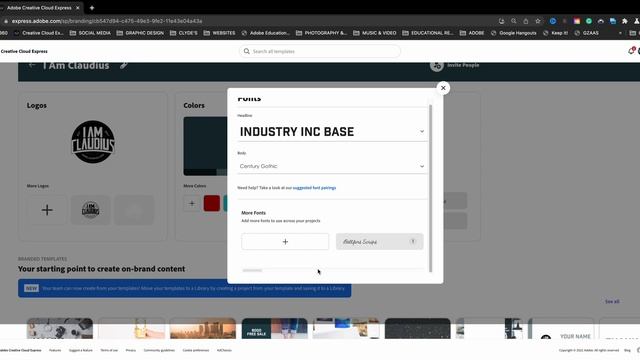Click the zoom magnifier icon in address bar

coord(513,21)
